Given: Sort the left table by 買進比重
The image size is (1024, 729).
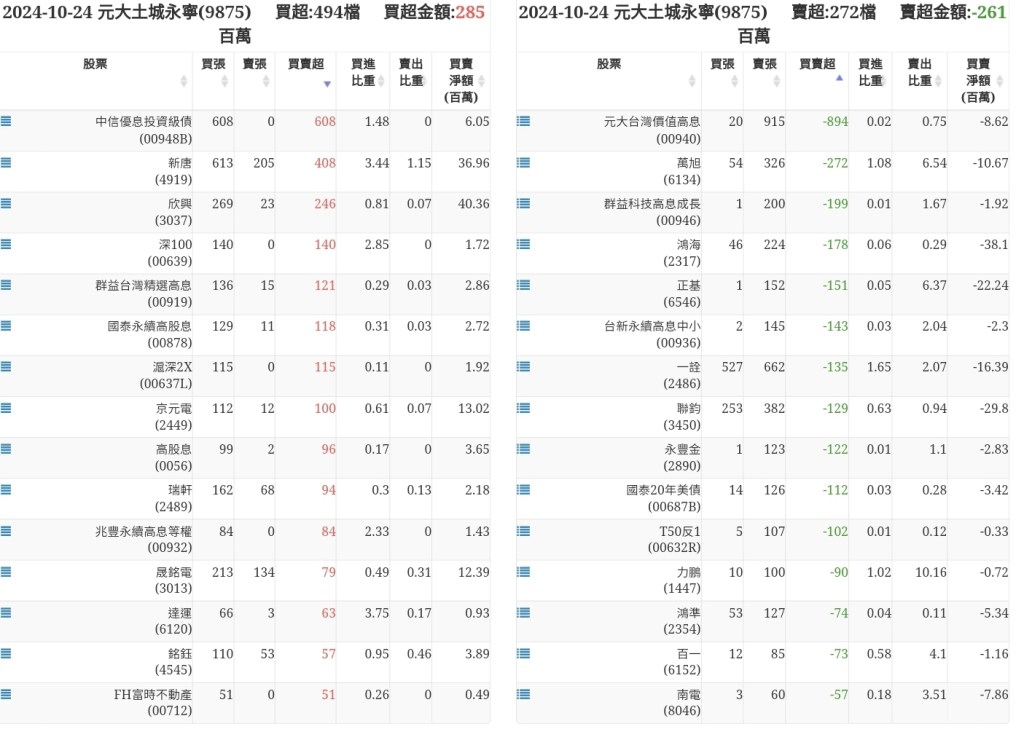Looking at the screenshot, I should coord(362,72).
